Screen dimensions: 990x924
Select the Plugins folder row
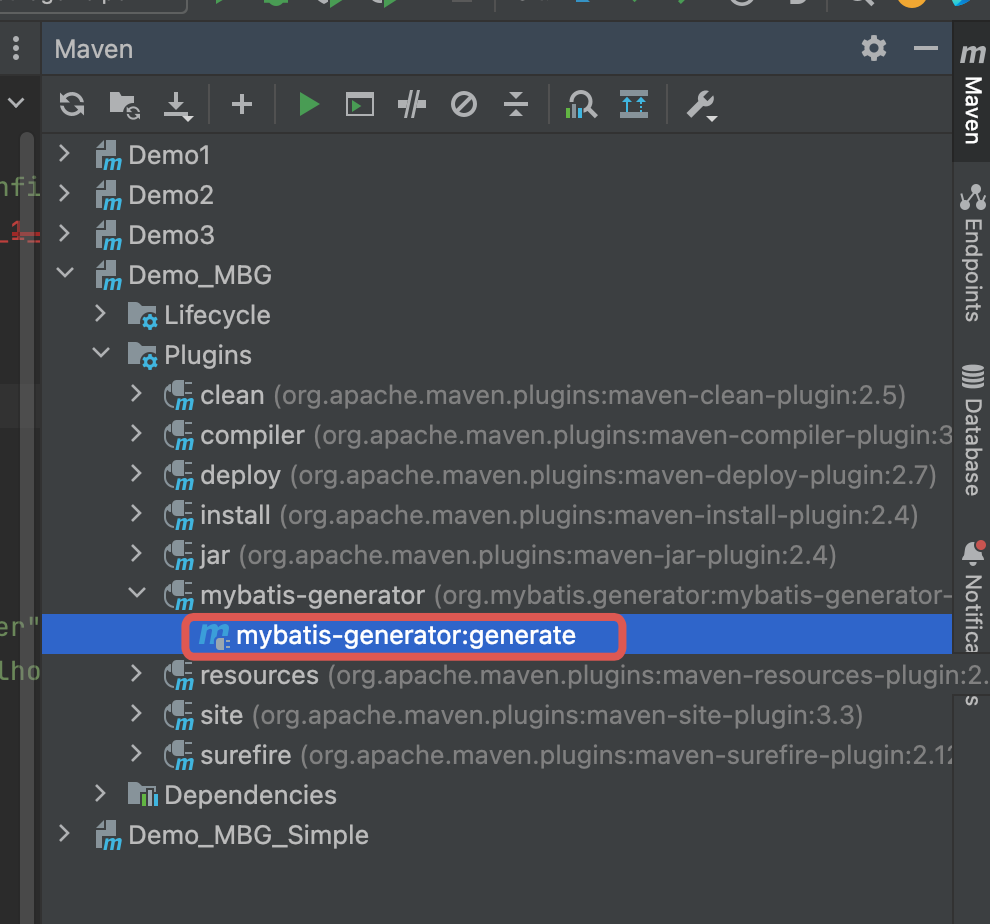497,354
